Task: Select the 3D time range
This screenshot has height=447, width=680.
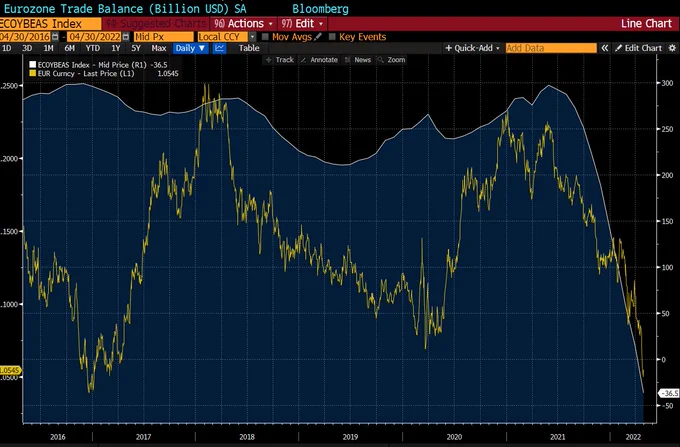Action: point(27,48)
